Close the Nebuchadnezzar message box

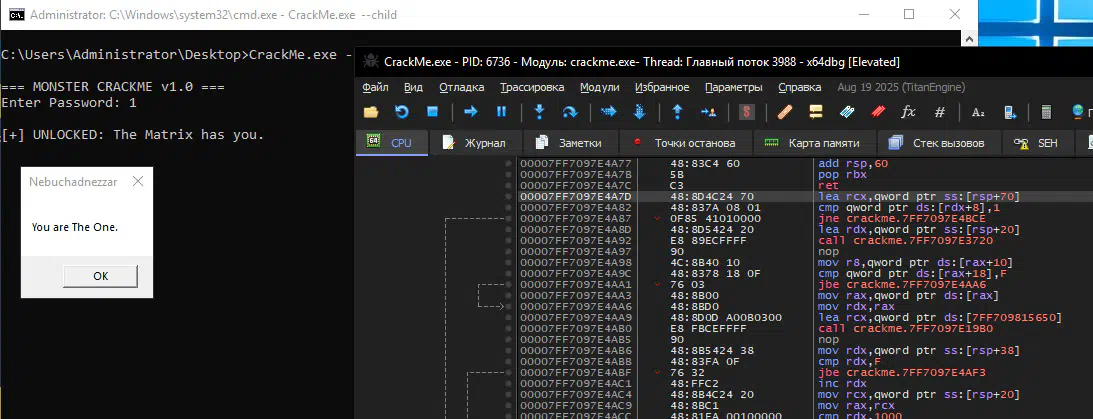tap(138, 182)
